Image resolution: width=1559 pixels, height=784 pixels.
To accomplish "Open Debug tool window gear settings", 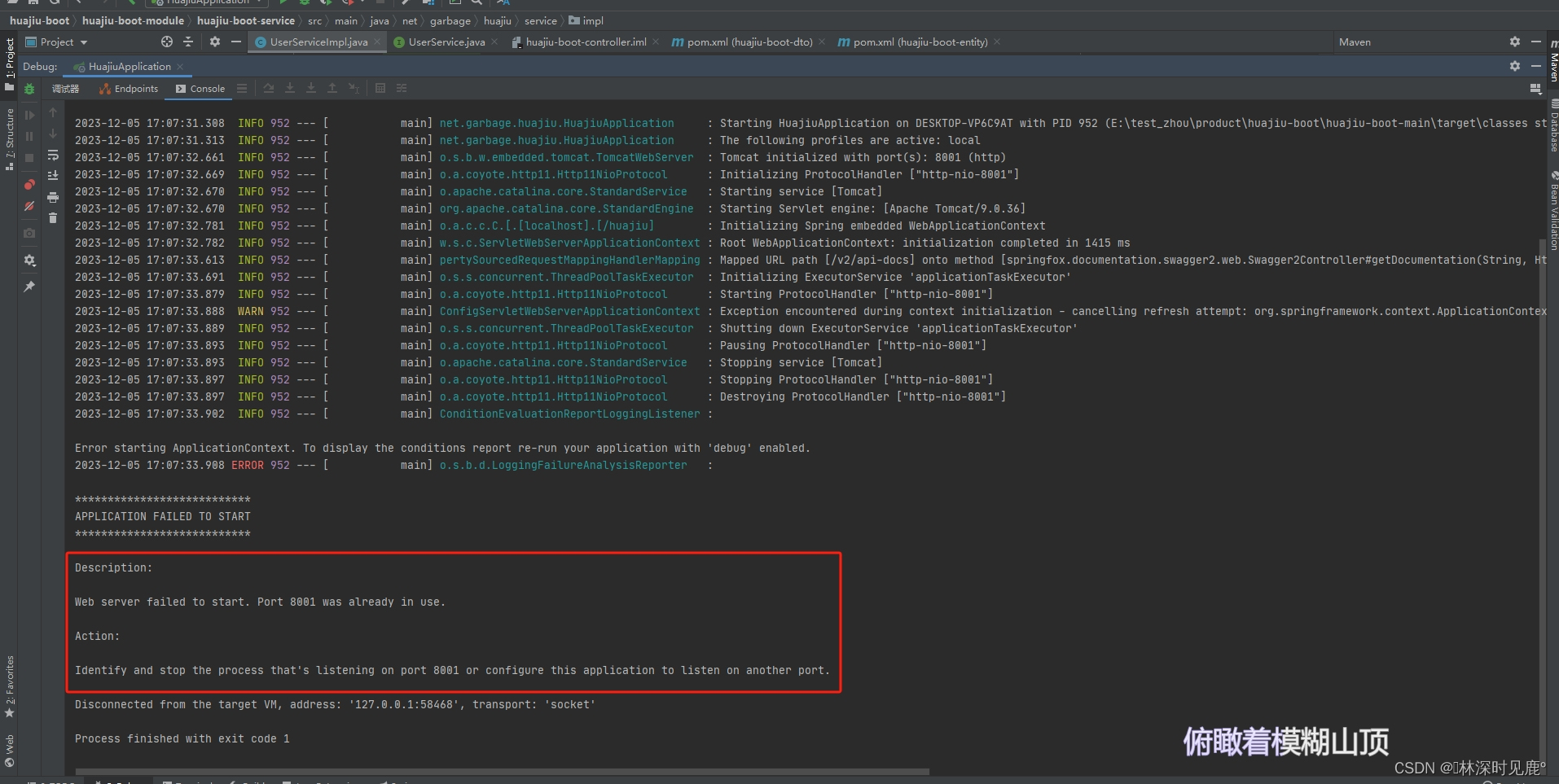I will coord(1515,66).
